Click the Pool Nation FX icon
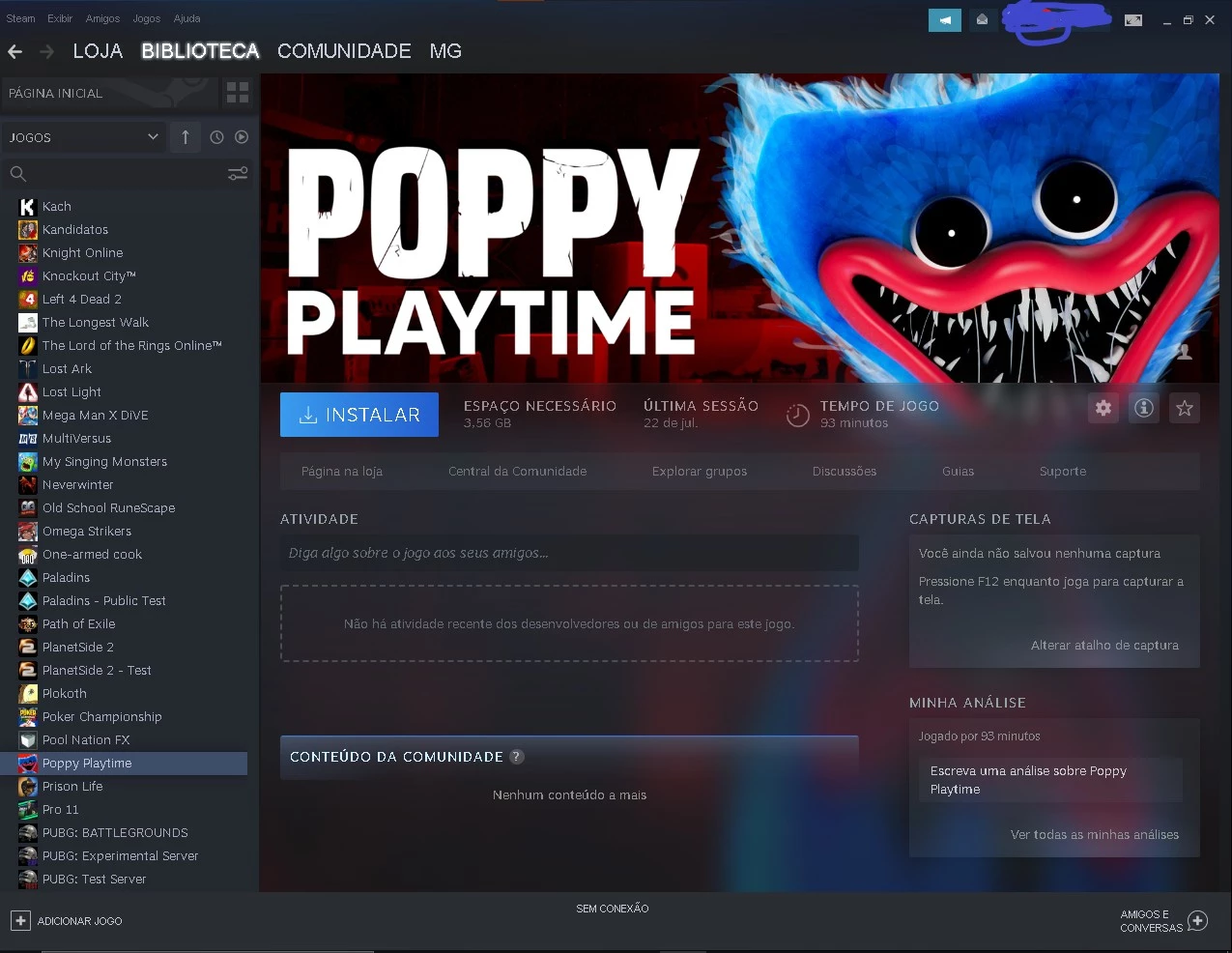The height and width of the screenshot is (953, 1232). coord(28,739)
